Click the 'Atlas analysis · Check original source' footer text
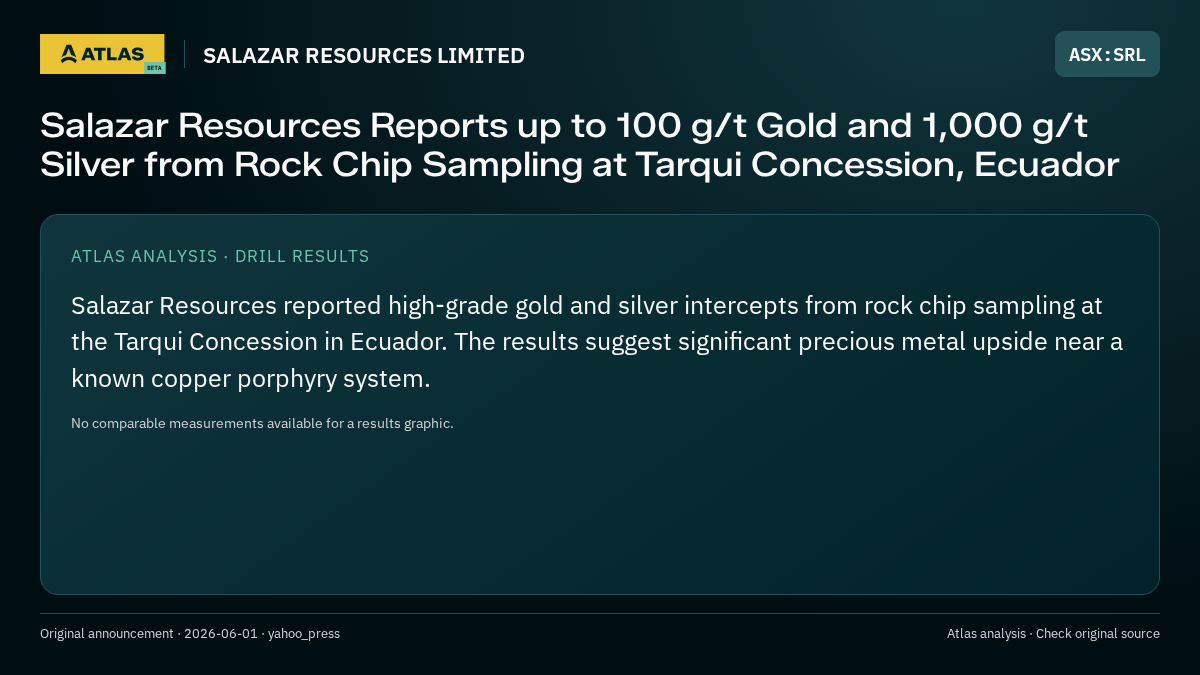Viewport: 1200px width, 675px height. pos(1053,633)
